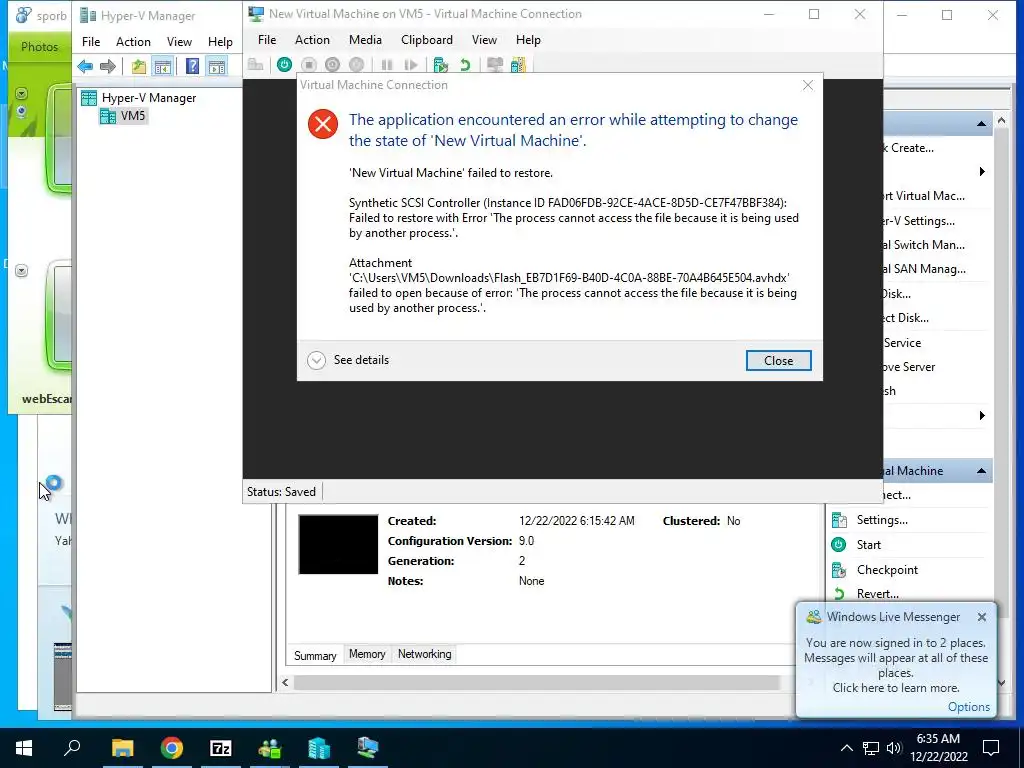1024x768 pixels.
Task: Click the Forward arrow in Hyper-V Manager toolbar
Action: point(108,66)
